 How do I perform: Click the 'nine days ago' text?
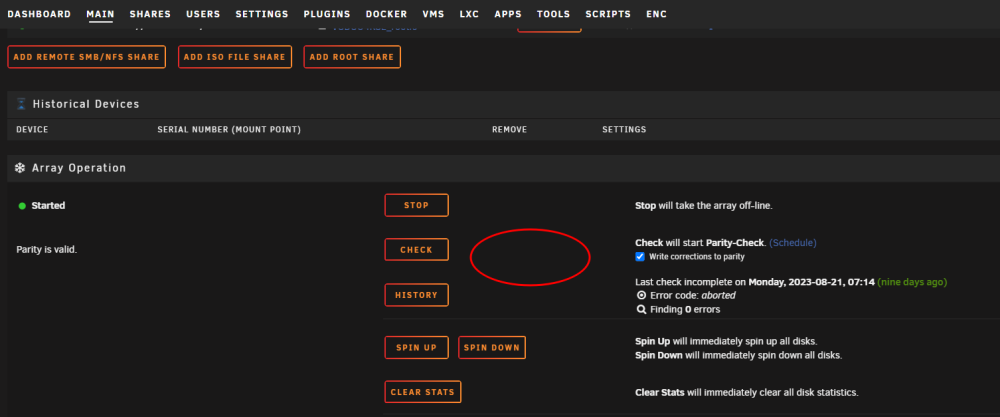pos(913,282)
